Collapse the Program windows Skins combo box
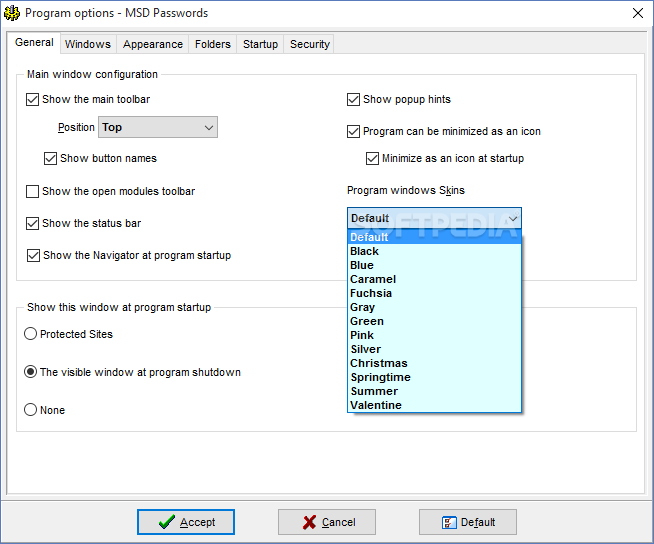Image resolution: width=654 pixels, height=544 pixels. point(434,218)
